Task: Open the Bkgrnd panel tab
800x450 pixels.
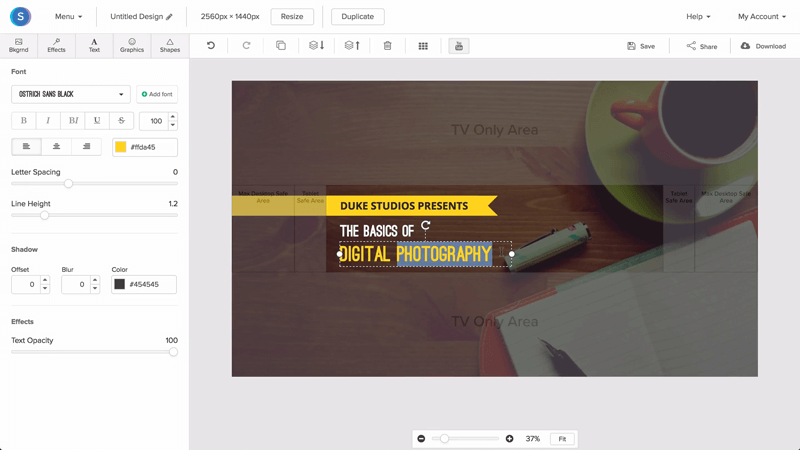Action: [18, 45]
